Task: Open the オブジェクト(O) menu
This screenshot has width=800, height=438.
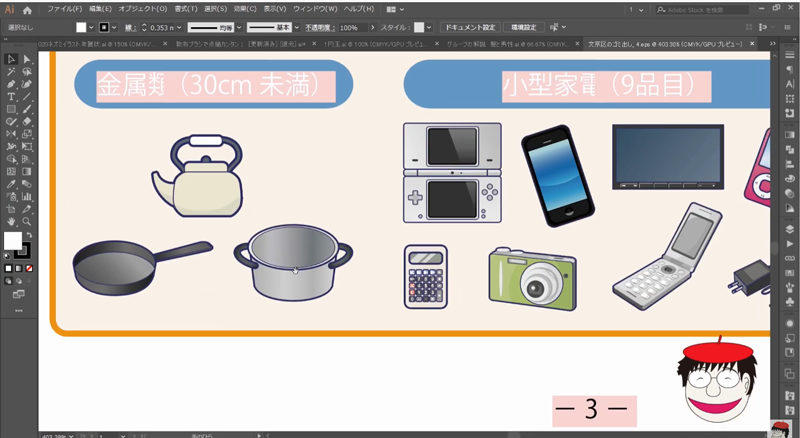Action: coord(143,9)
